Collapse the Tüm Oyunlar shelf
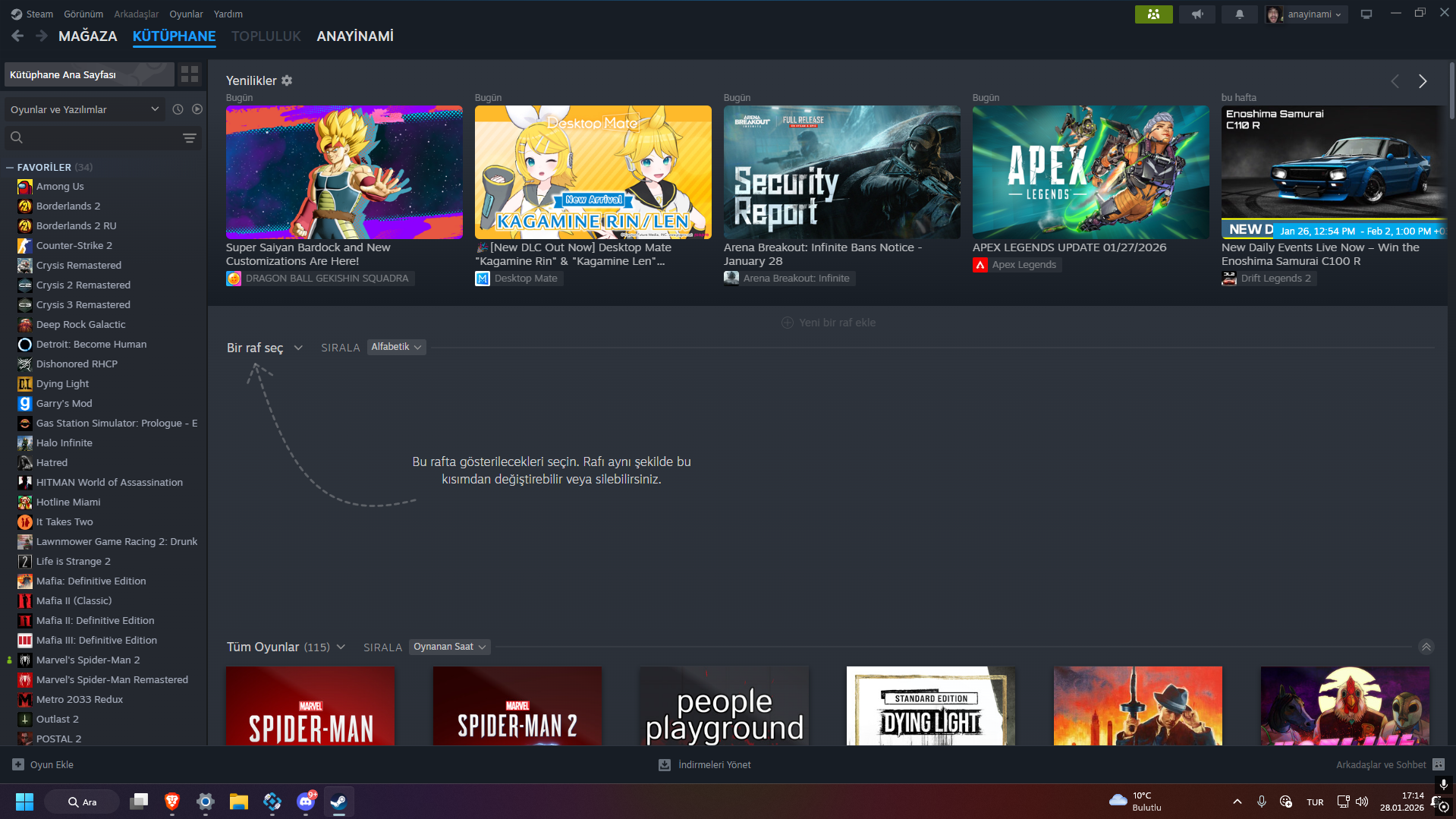 [1426, 647]
